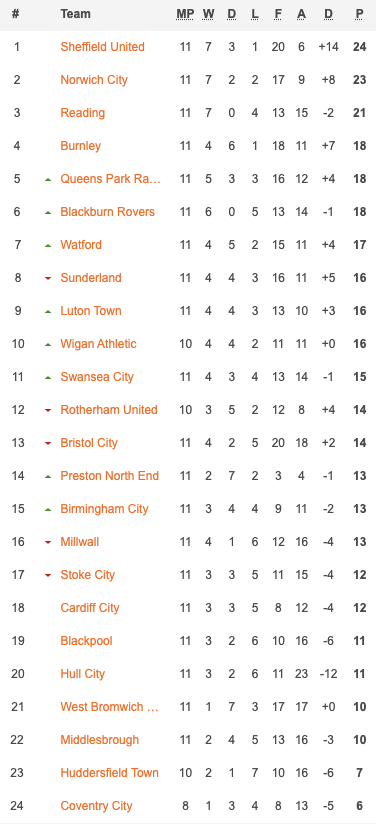Open the Watford team page
This screenshot has width=376, height=824.
click(81, 245)
